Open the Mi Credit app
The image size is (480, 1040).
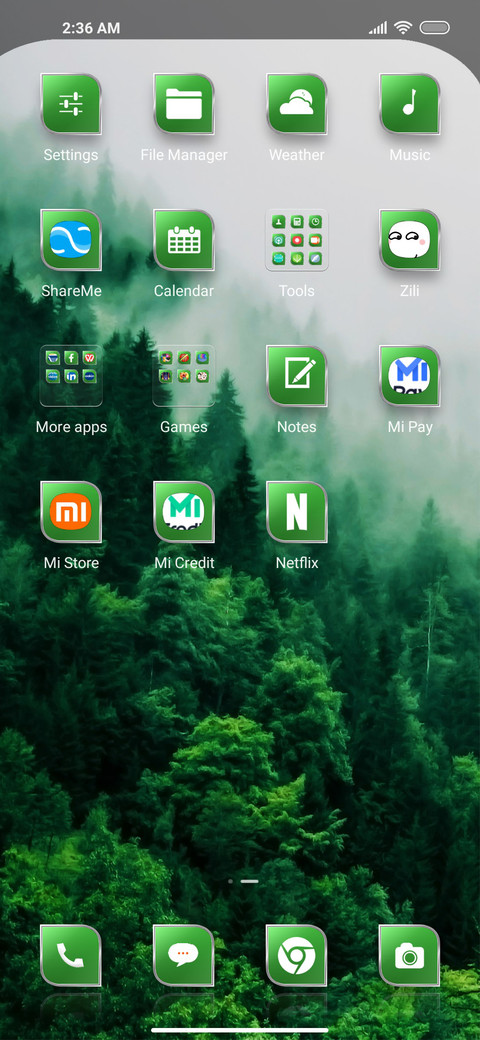(184, 512)
